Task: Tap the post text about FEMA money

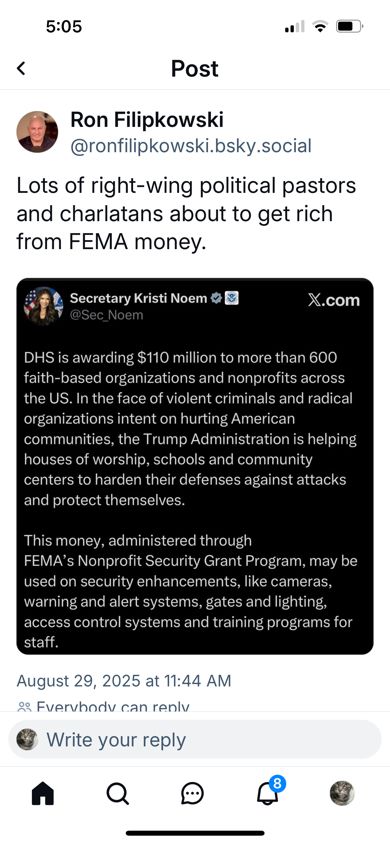Action: click(x=186, y=214)
